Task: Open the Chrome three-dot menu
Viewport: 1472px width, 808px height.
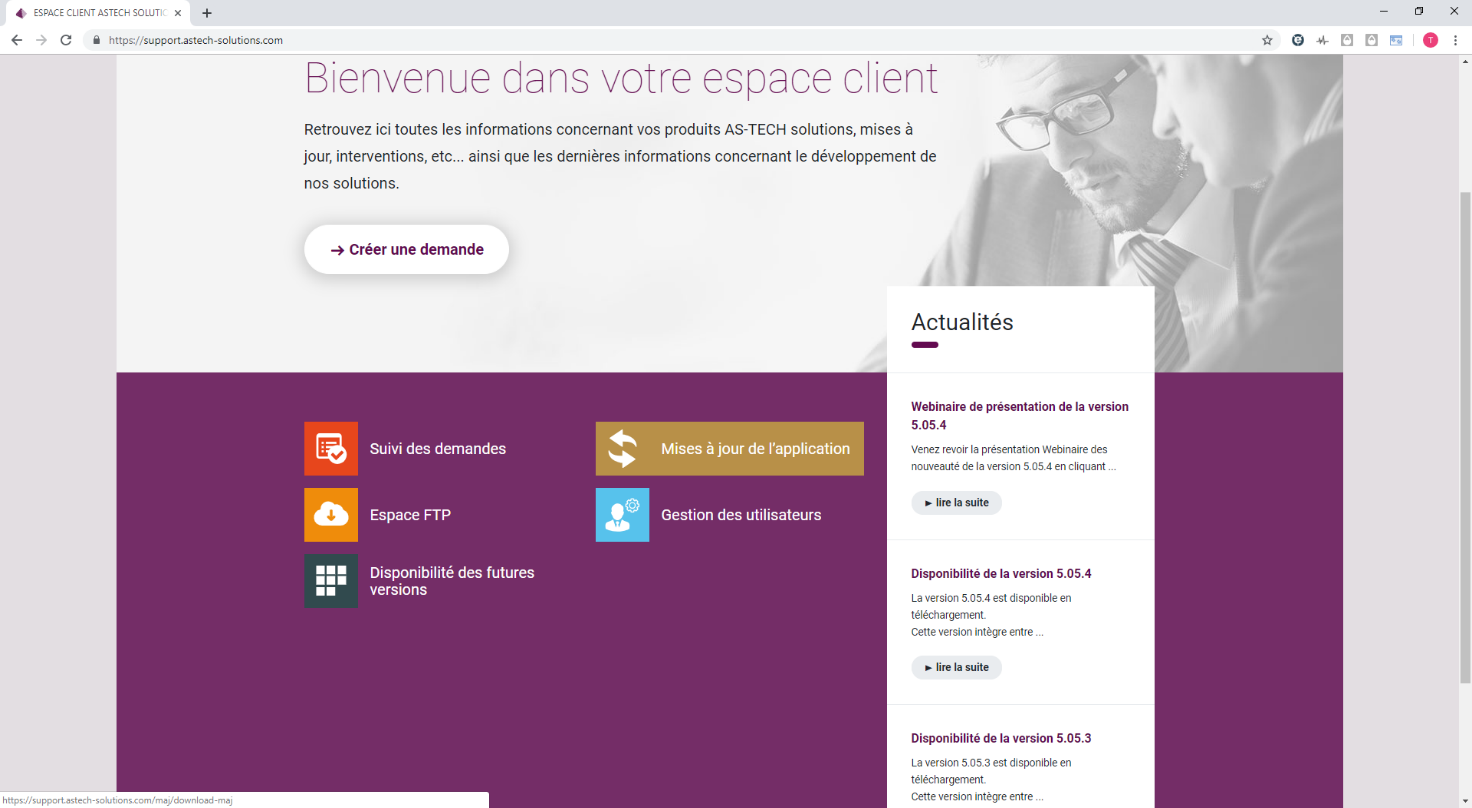Action: tap(1456, 40)
